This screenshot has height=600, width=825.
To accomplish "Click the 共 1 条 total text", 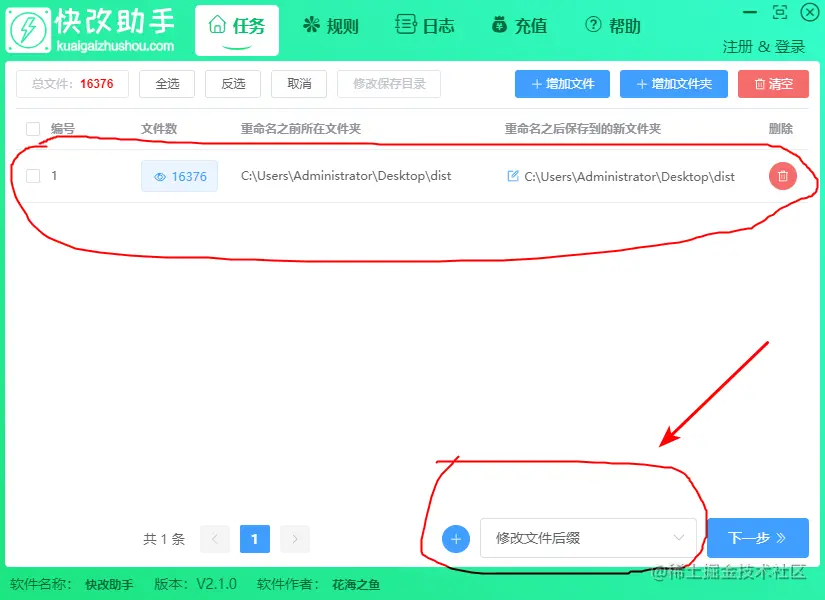I will (164, 539).
